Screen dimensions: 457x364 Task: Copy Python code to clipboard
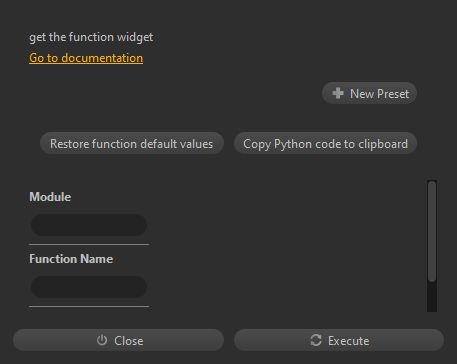[325, 143]
